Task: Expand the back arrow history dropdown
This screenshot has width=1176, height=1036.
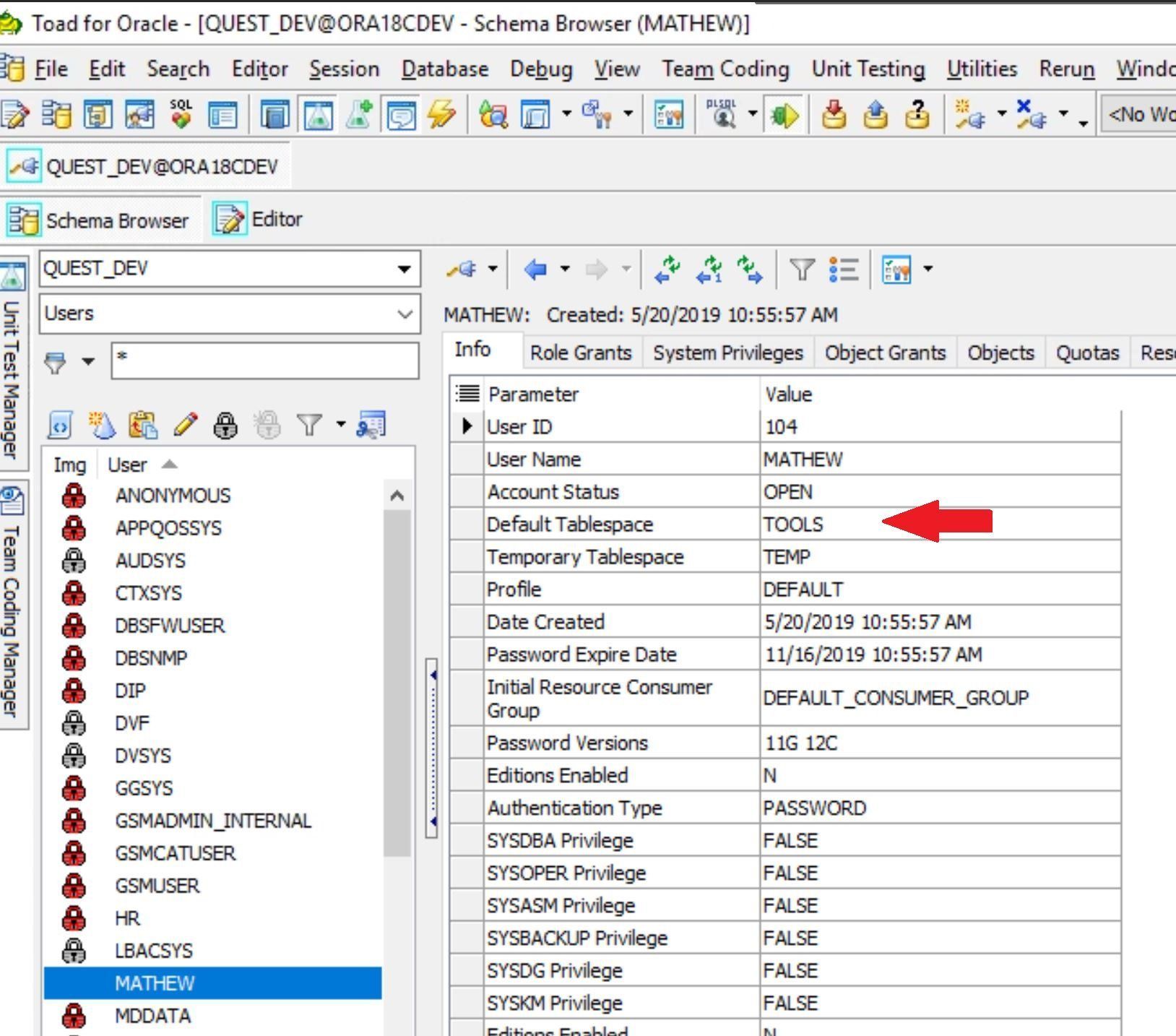Action: 565,269
